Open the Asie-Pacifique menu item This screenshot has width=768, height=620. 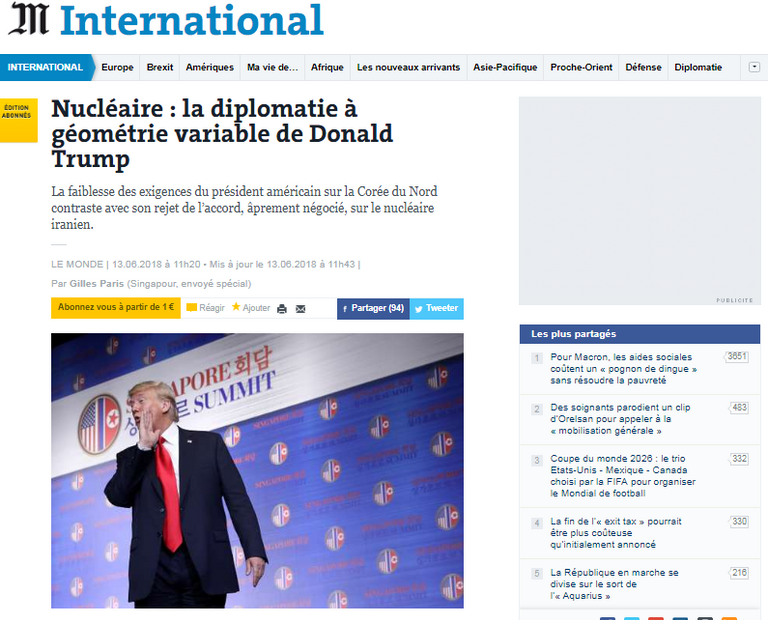505,68
